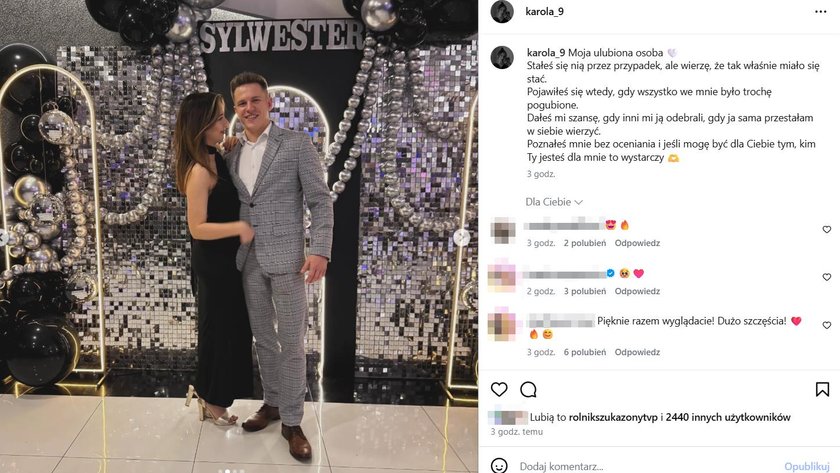Open karola_9 profile picture in the header

pyautogui.click(x=502, y=11)
